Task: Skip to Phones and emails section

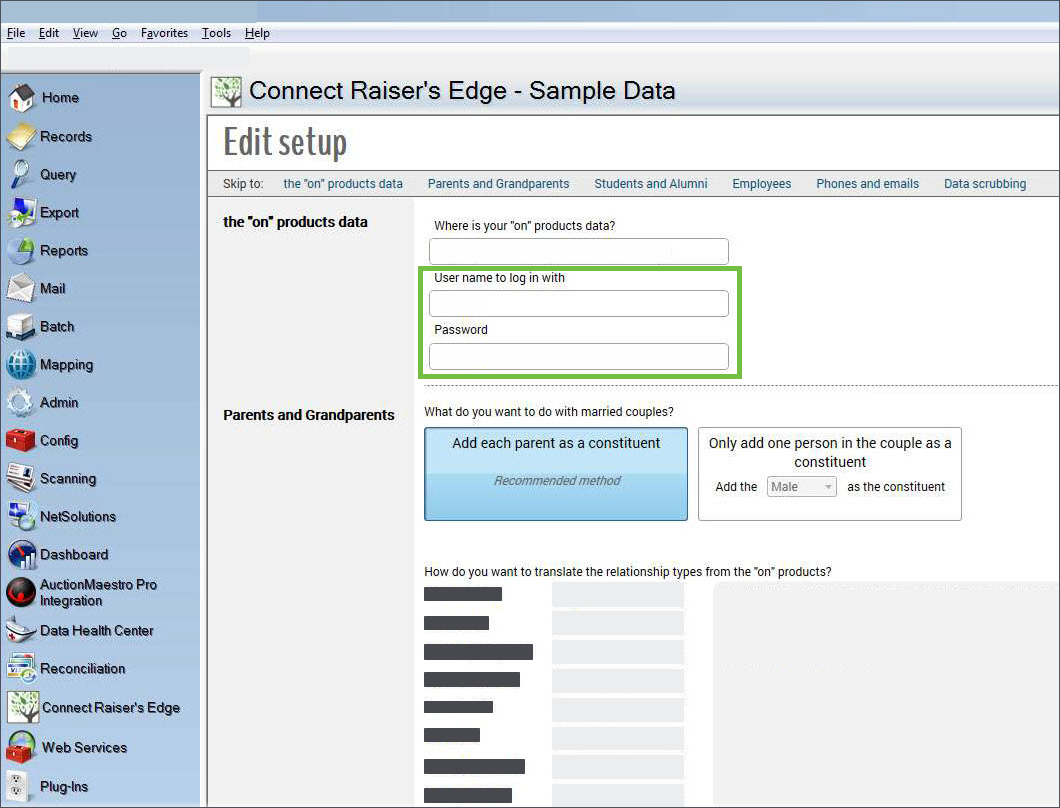Action: tap(867, 183)
